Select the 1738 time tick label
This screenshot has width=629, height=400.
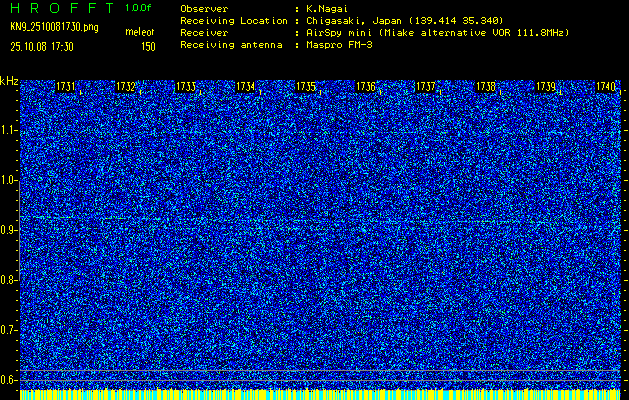click(x=486, y=87)
